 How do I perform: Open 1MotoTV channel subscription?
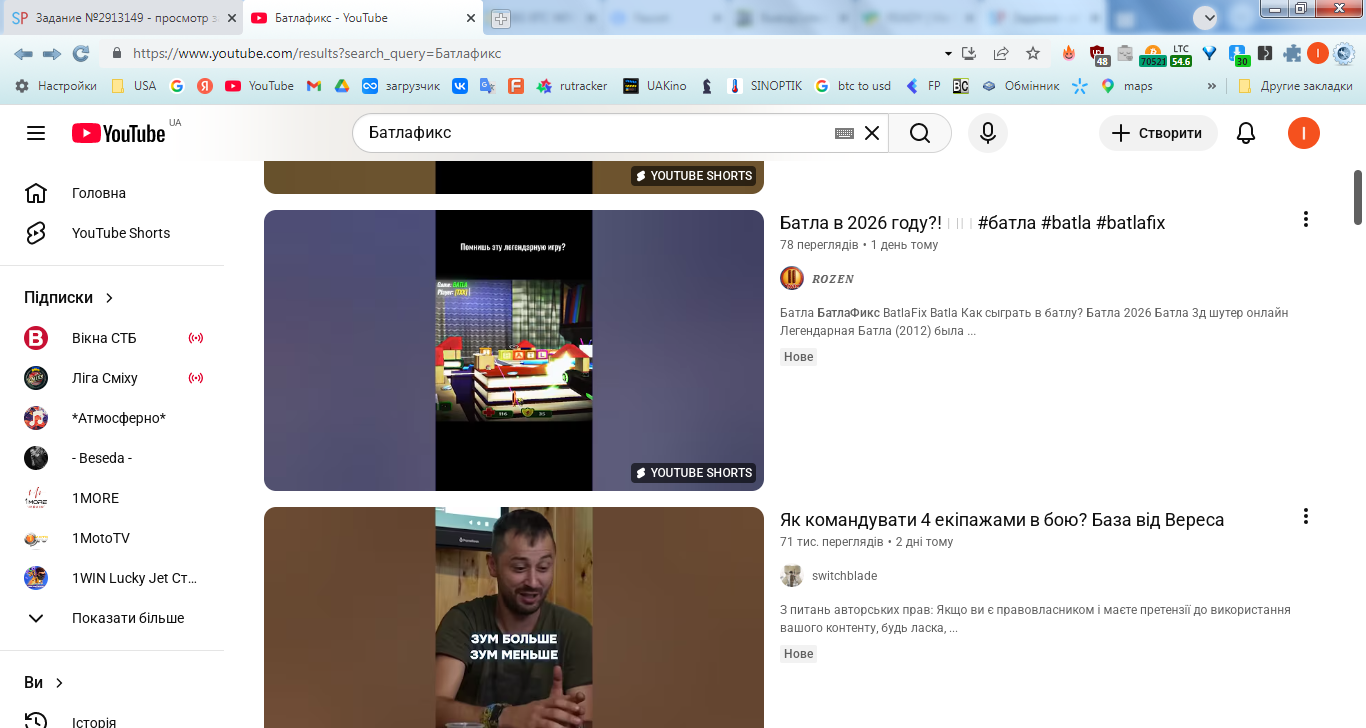coord(112,538)
